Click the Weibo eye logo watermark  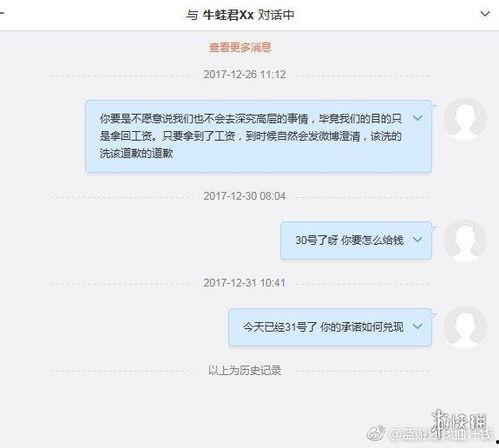(x=376, y=433)
